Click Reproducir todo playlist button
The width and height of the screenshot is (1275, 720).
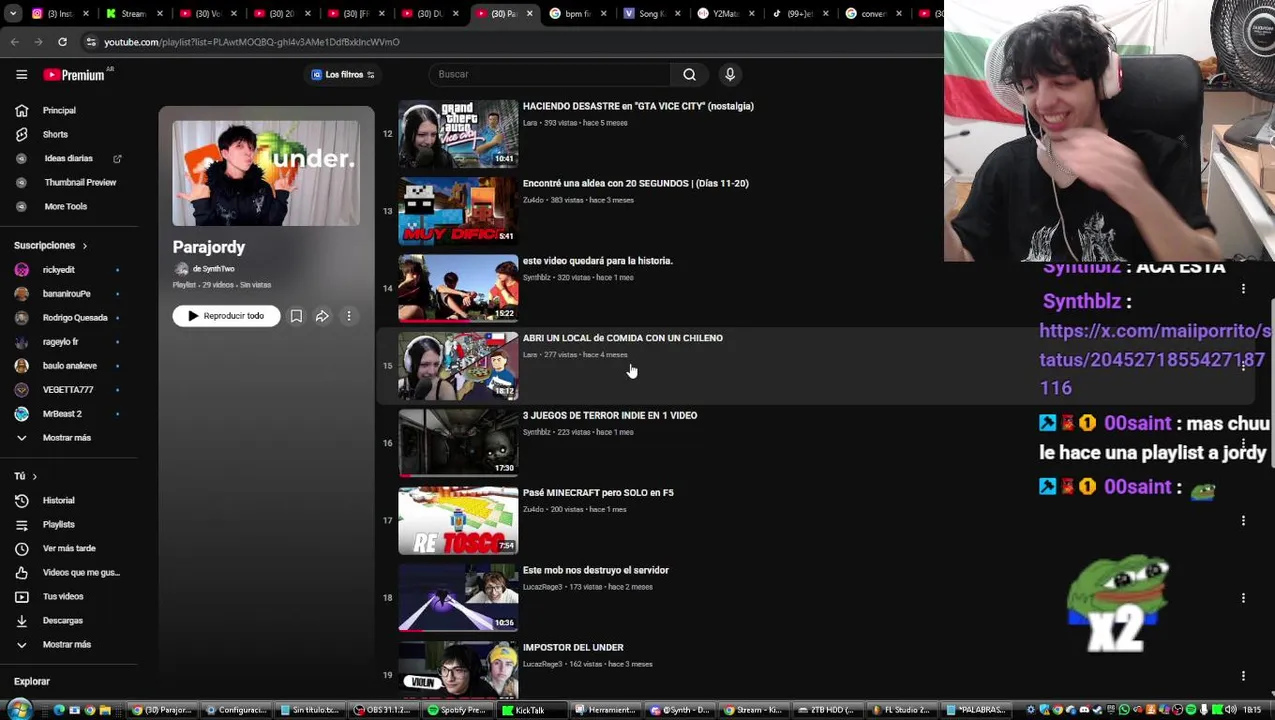click(x=226, y=316)
